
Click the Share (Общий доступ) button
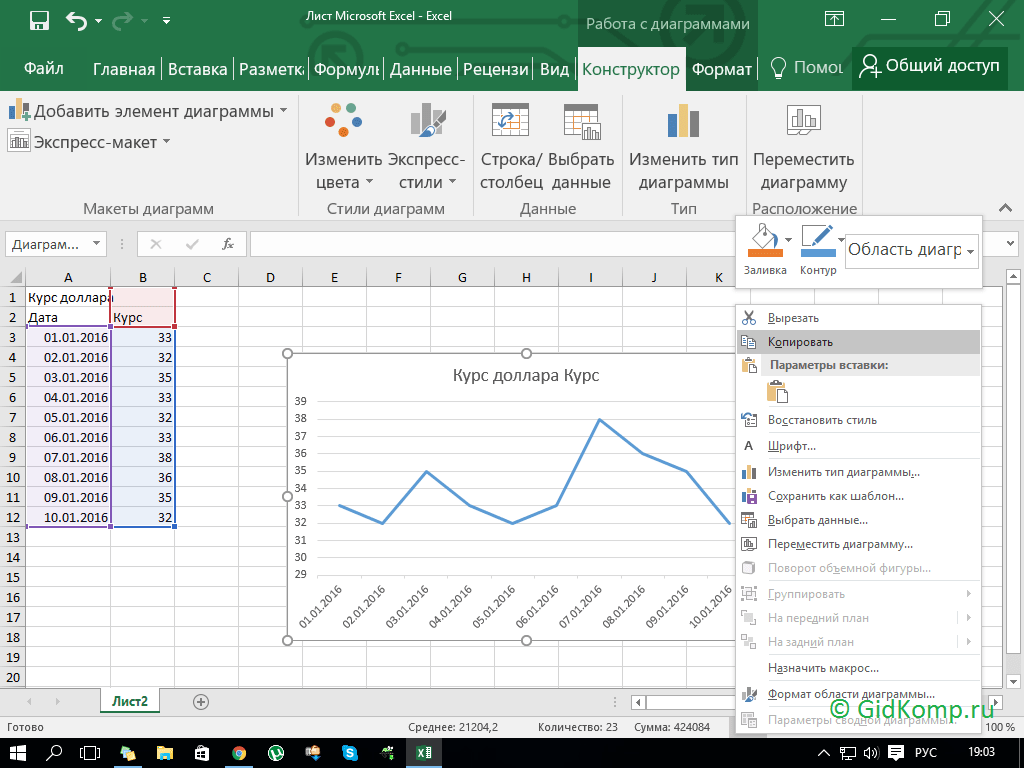[930, 67]
